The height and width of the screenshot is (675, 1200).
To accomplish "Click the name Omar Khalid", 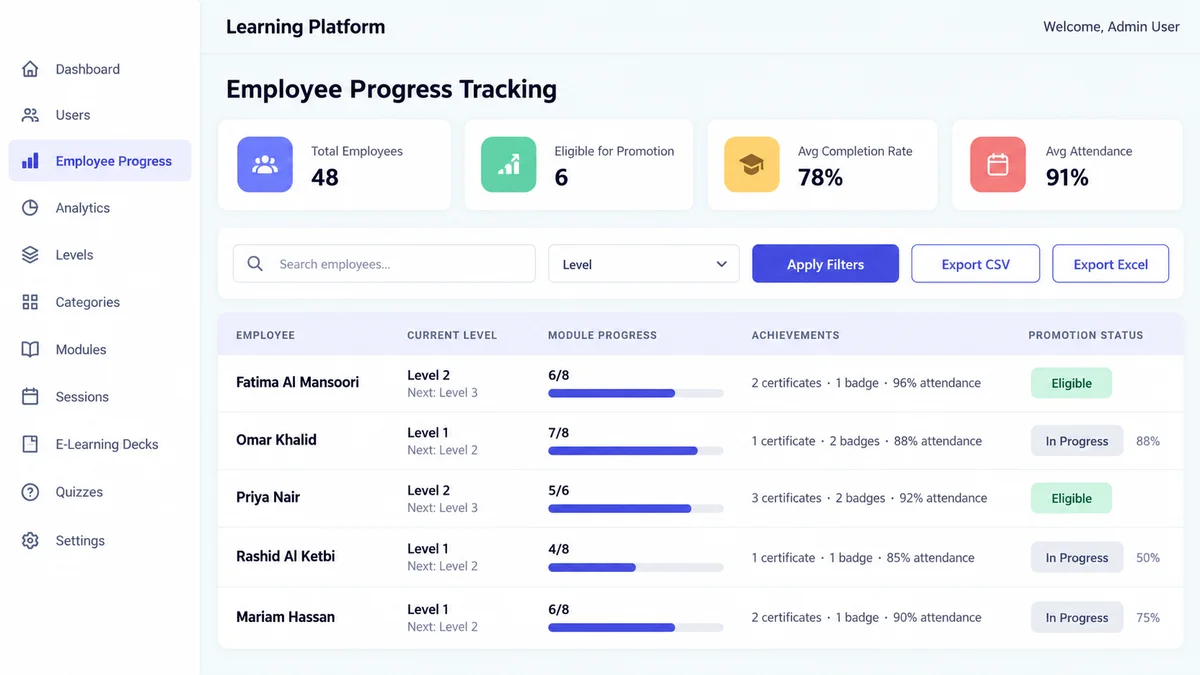I will [x=275, y=440].
